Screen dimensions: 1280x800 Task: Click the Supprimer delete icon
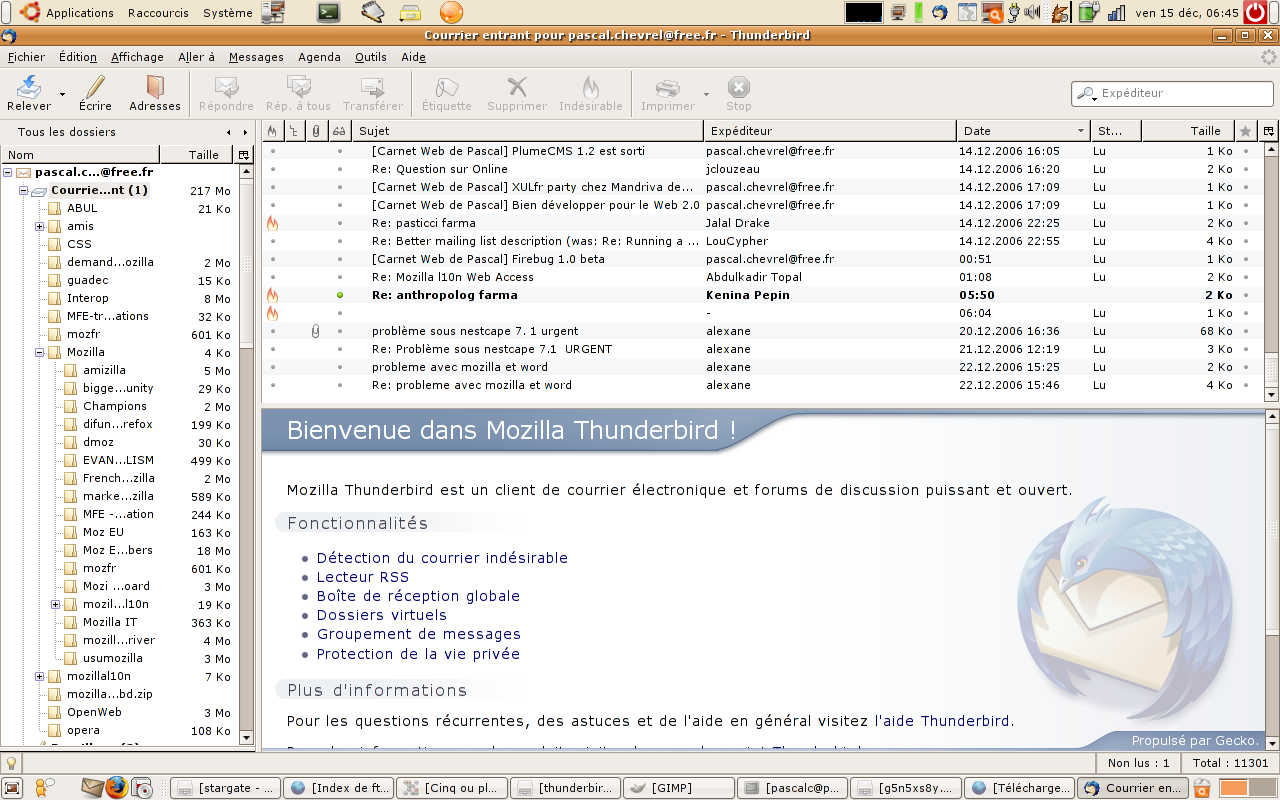pos(517,87)
